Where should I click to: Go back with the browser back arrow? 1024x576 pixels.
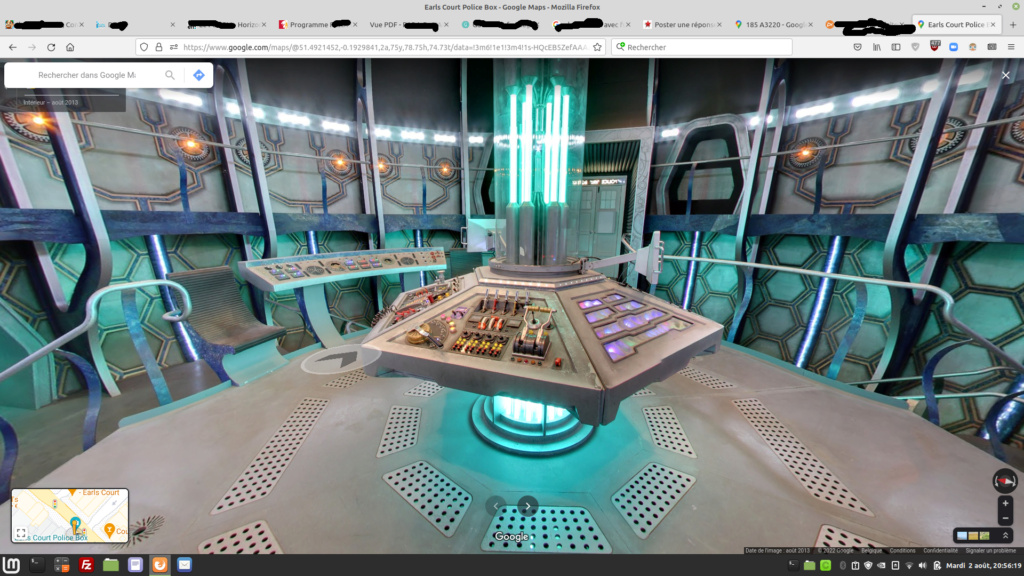[13, 47]
